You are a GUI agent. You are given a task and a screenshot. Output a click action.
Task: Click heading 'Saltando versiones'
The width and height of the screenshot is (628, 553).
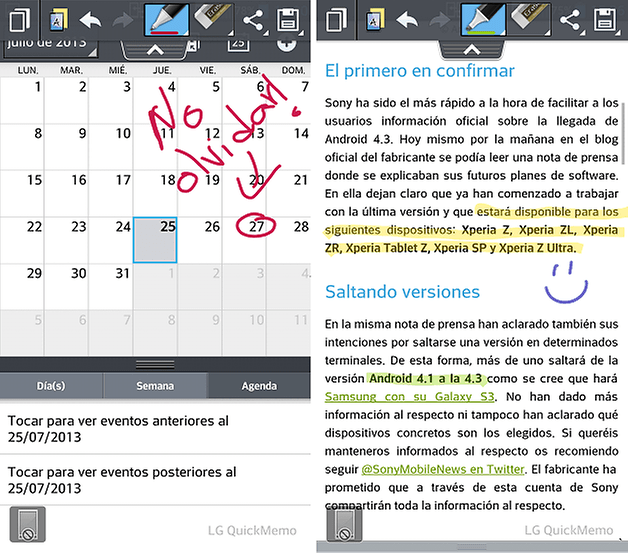402,292
